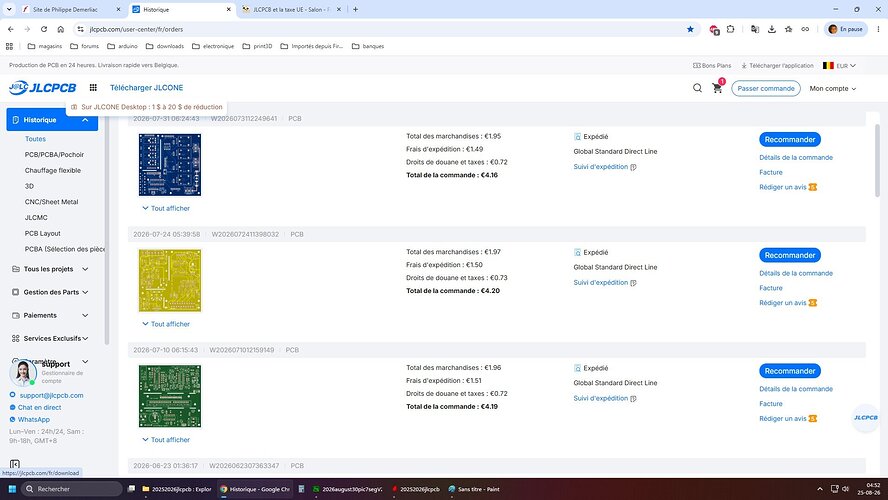The image size is (888, 500).
Task: Expand Tout afficher under the green PCB order
Action: point(166,439)
